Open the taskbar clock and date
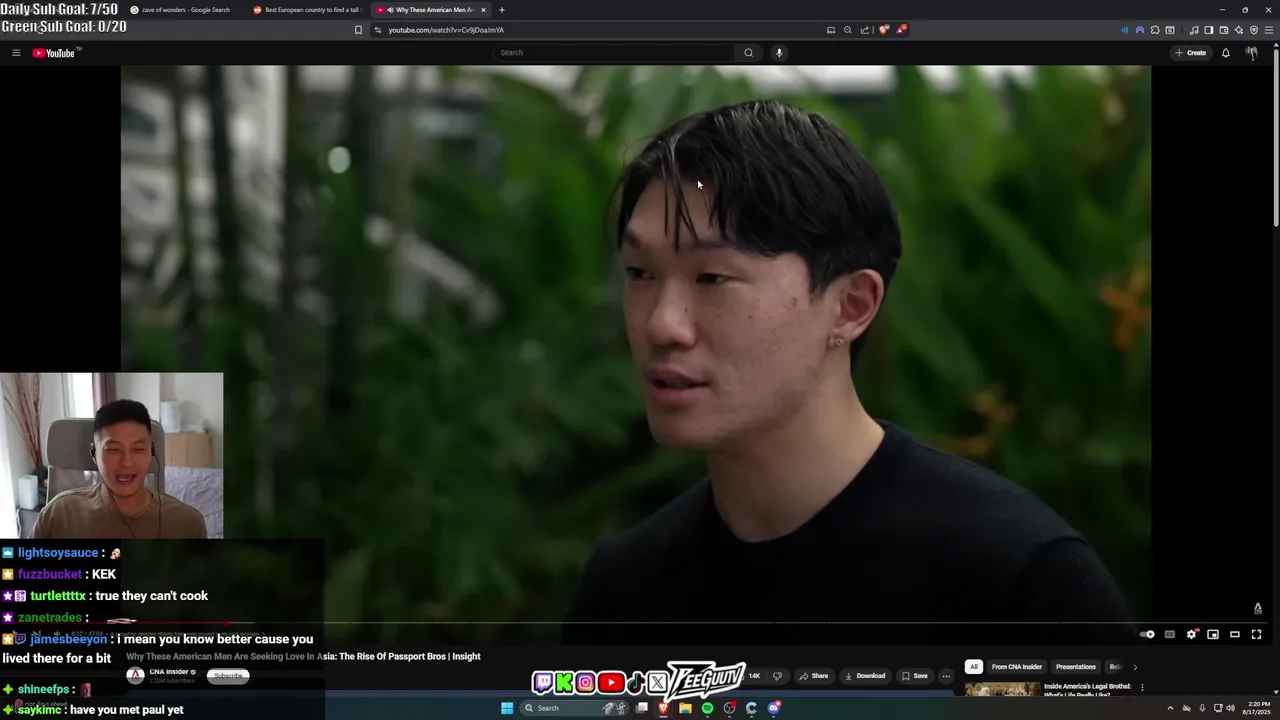Image resolution: width=1280 pixels, height=720 pixels. pos(1257,708)
